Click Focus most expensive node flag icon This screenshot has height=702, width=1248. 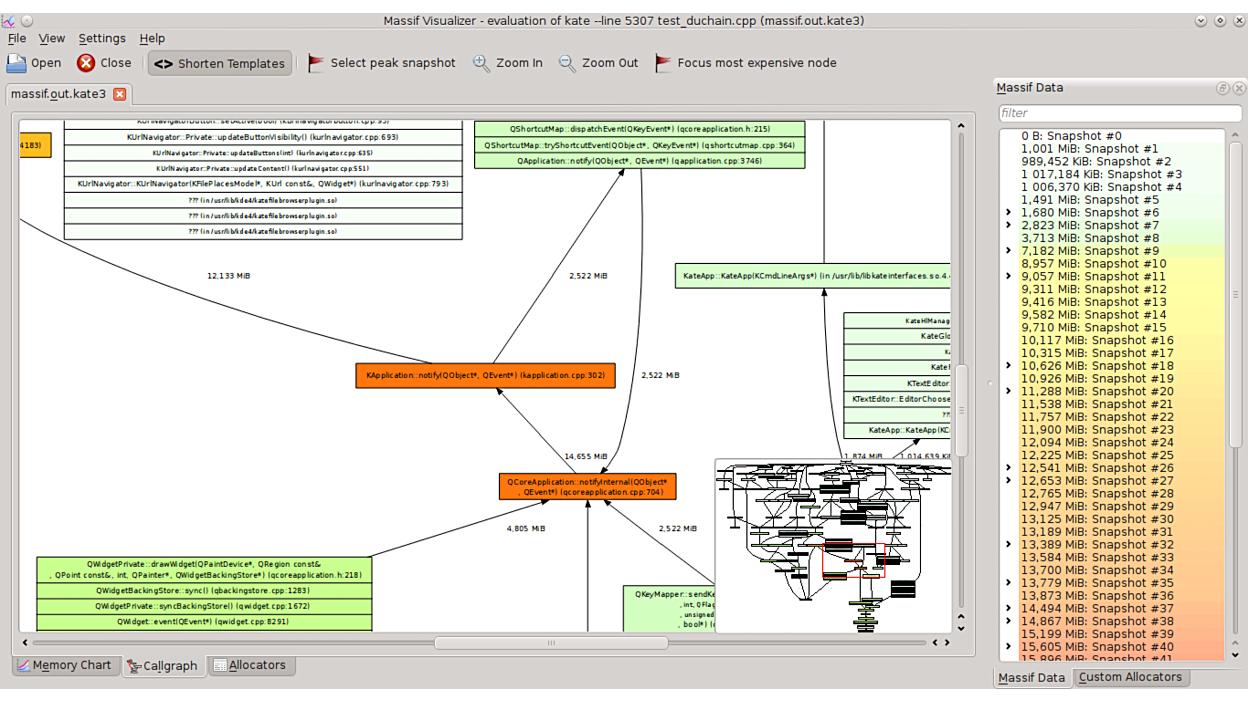click(663, 63)
